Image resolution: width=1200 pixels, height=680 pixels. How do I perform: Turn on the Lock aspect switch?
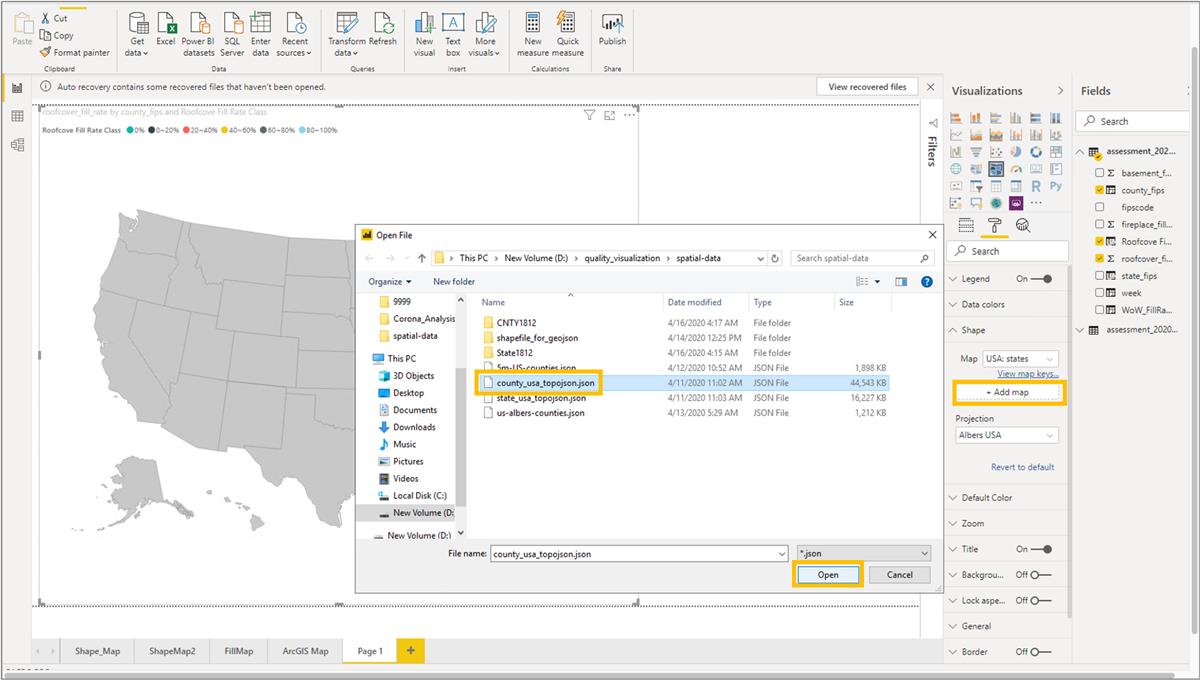pos(1042,601)
